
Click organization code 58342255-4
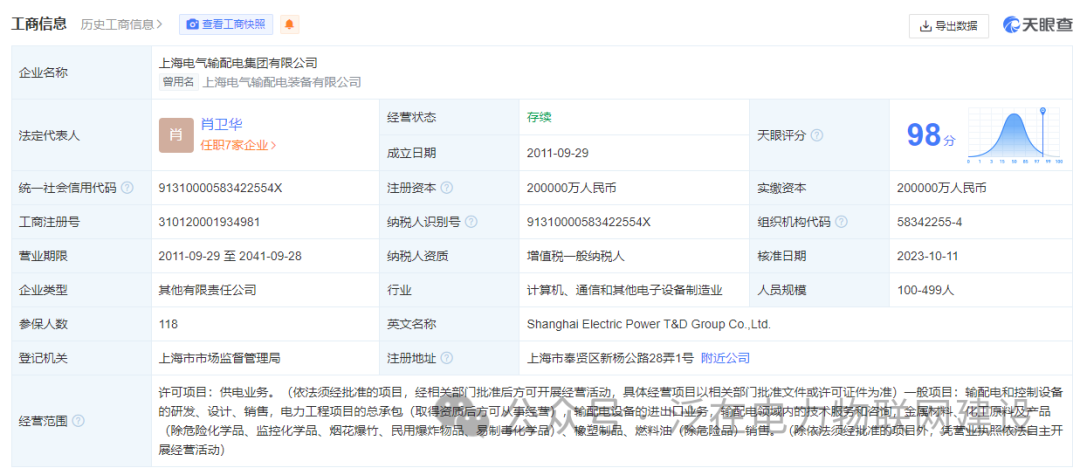(930, 222)
